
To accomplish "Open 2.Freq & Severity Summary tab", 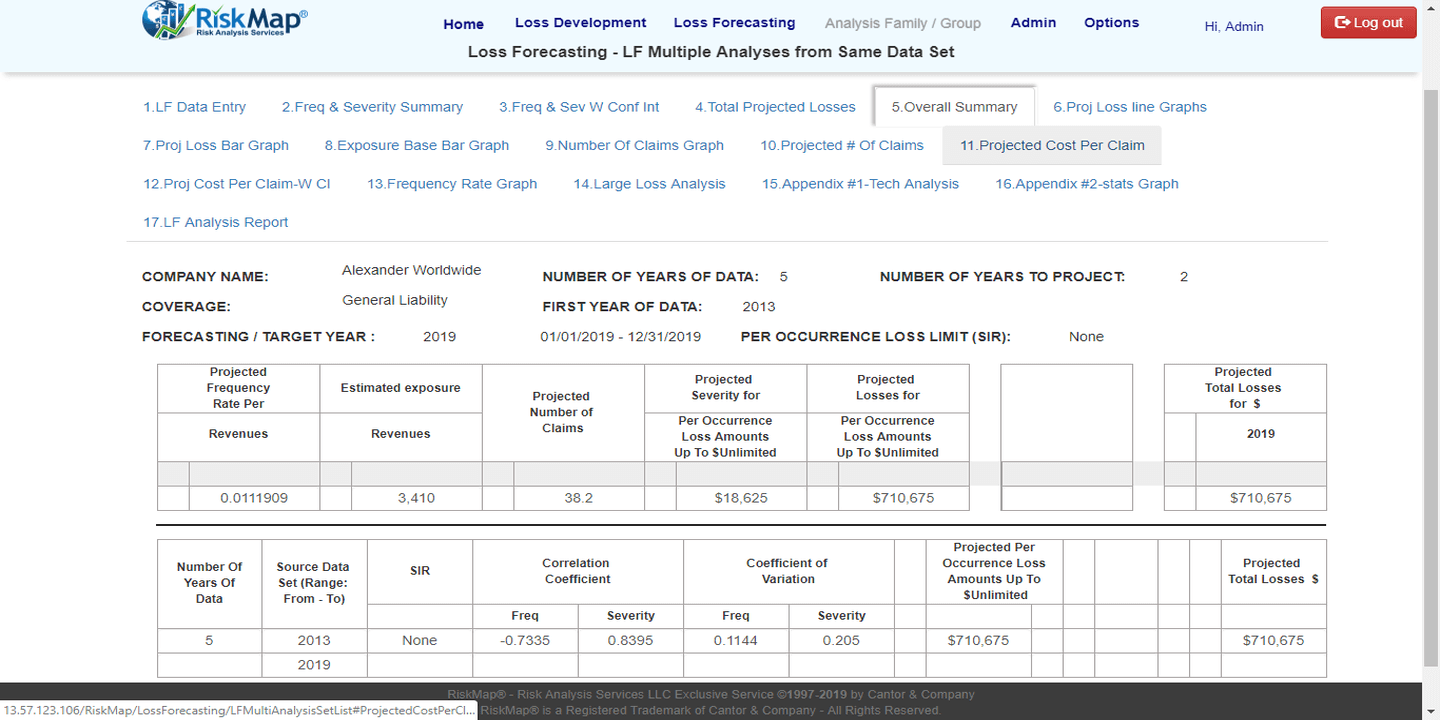I will [x=372, y=107].
